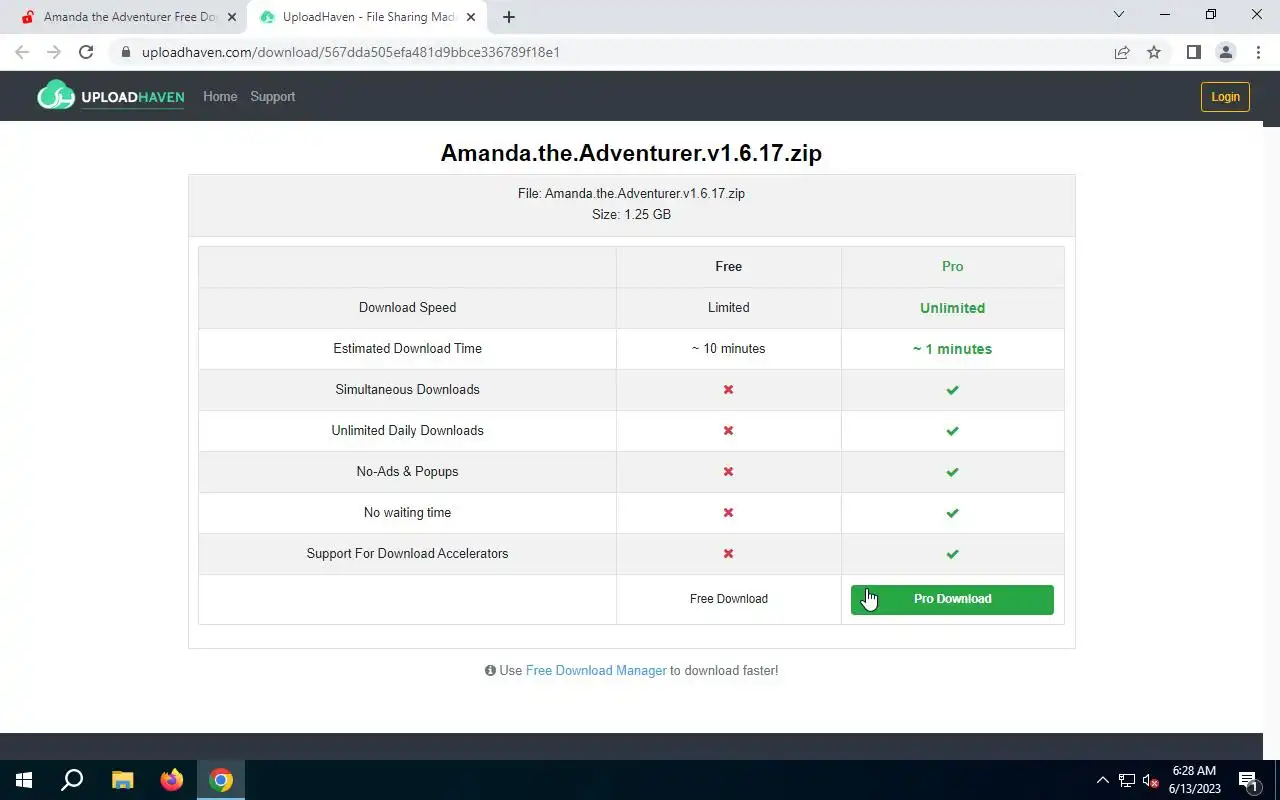Click the Unlimited Daily Downloads red cross
This screenshot has height=800, width=1280.
[728, 431]
